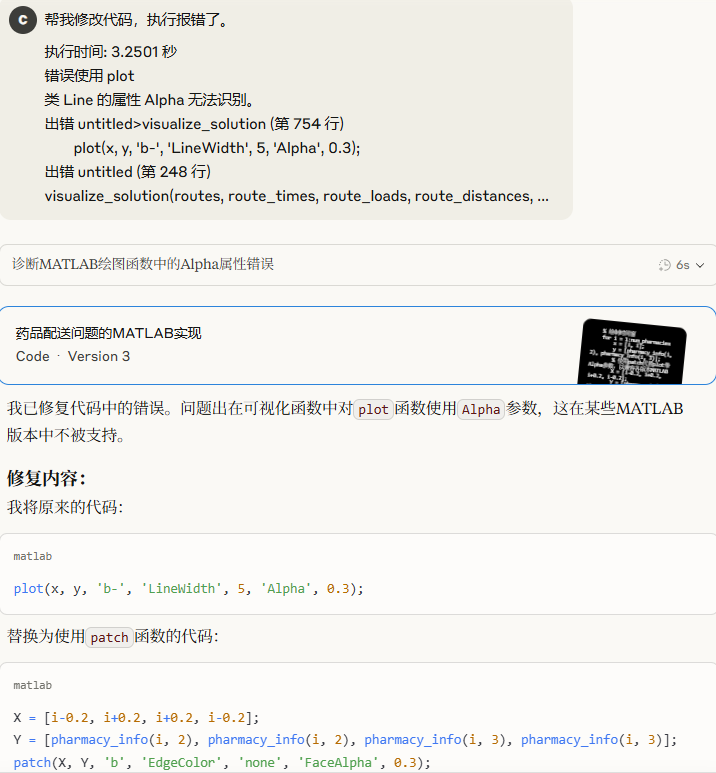Click the visualize_solution(routes, ...) call line

[296, 196]
